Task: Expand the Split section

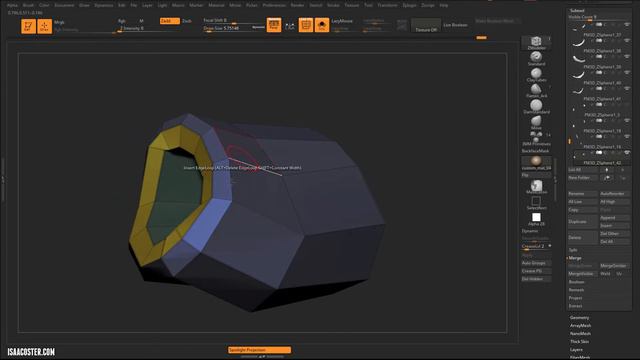Action: click(573, 250)
